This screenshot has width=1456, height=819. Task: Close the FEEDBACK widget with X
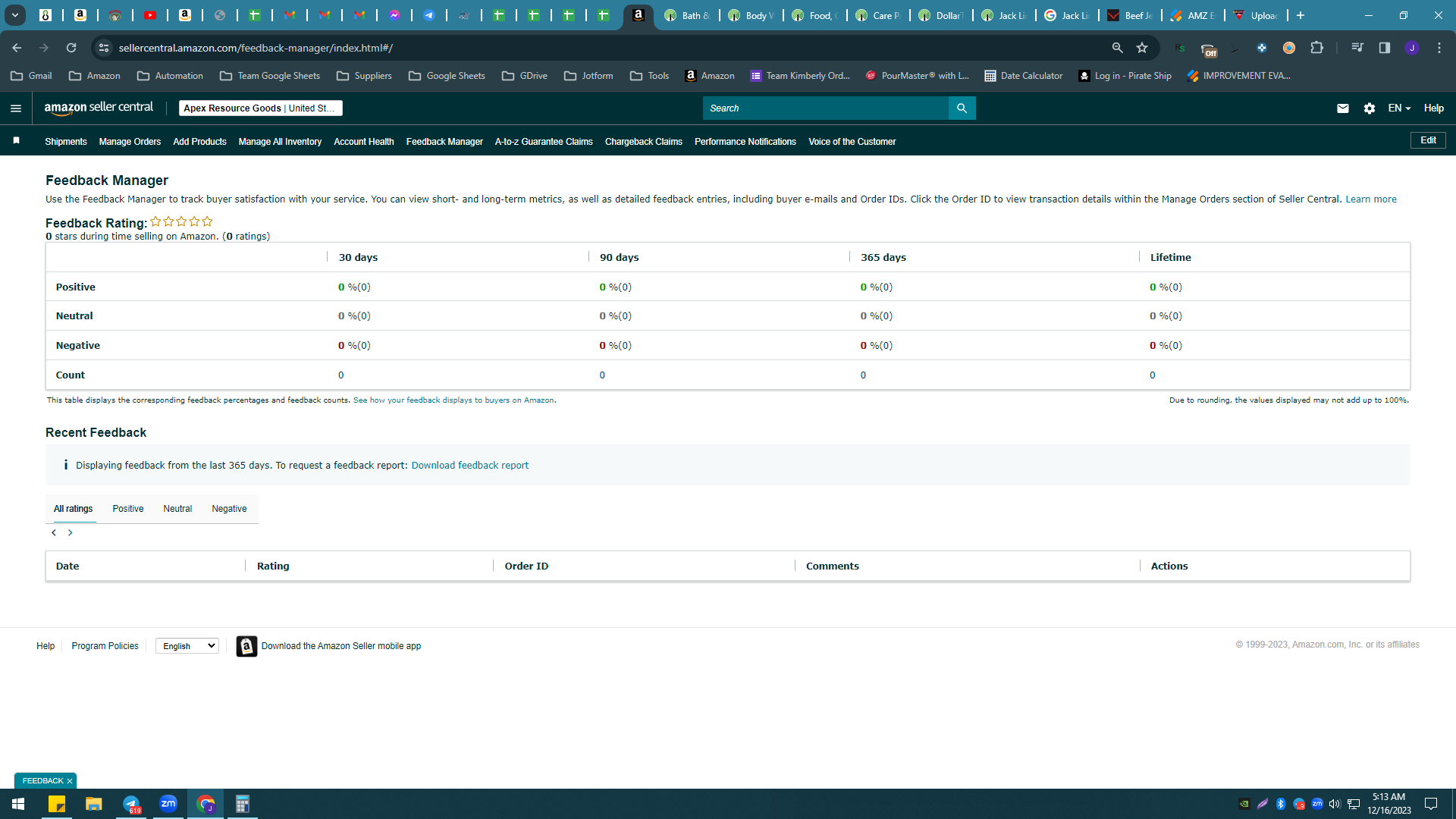70,781
